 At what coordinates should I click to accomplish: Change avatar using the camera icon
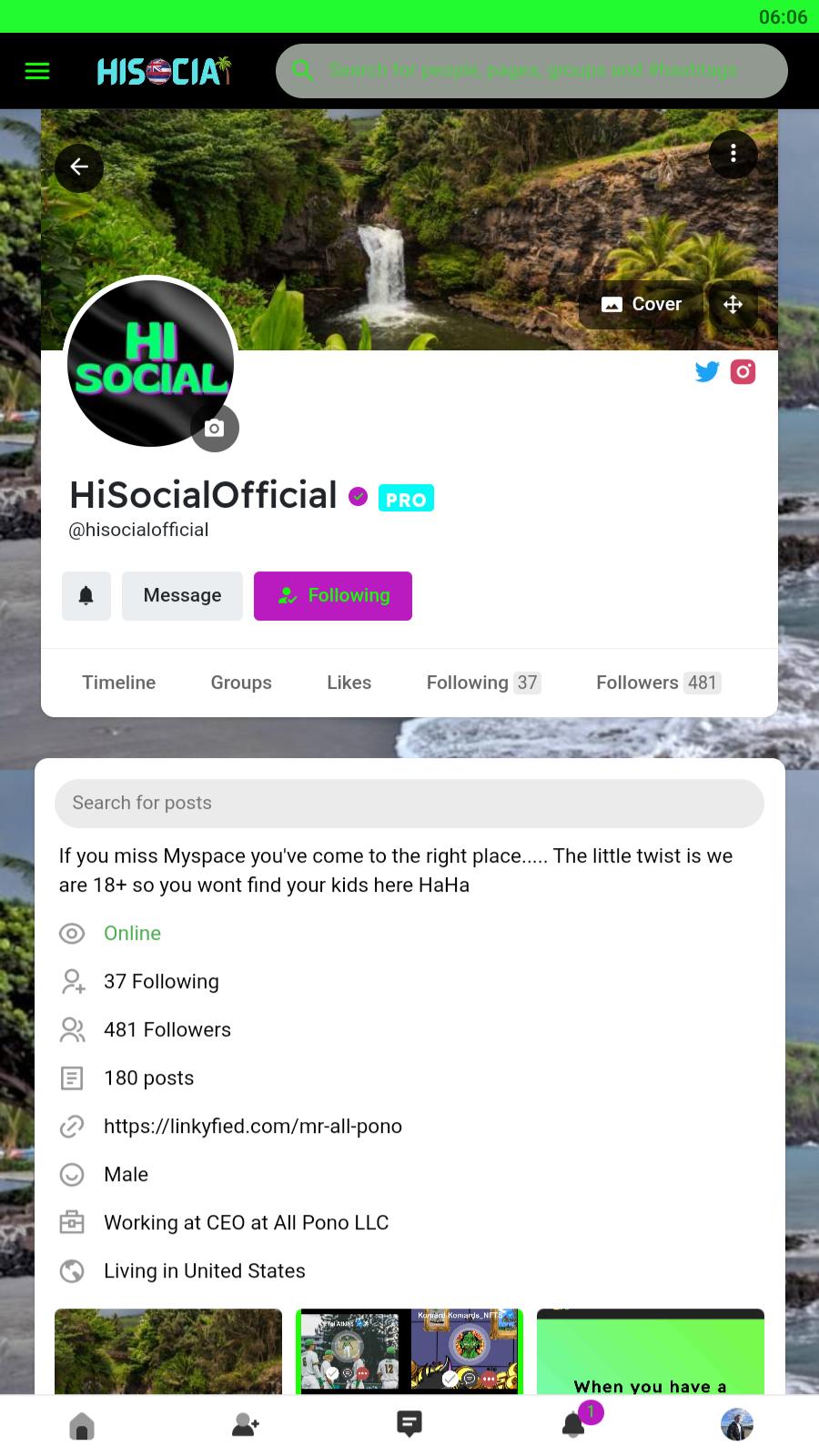pyautogui.click(x=215, y=428)
